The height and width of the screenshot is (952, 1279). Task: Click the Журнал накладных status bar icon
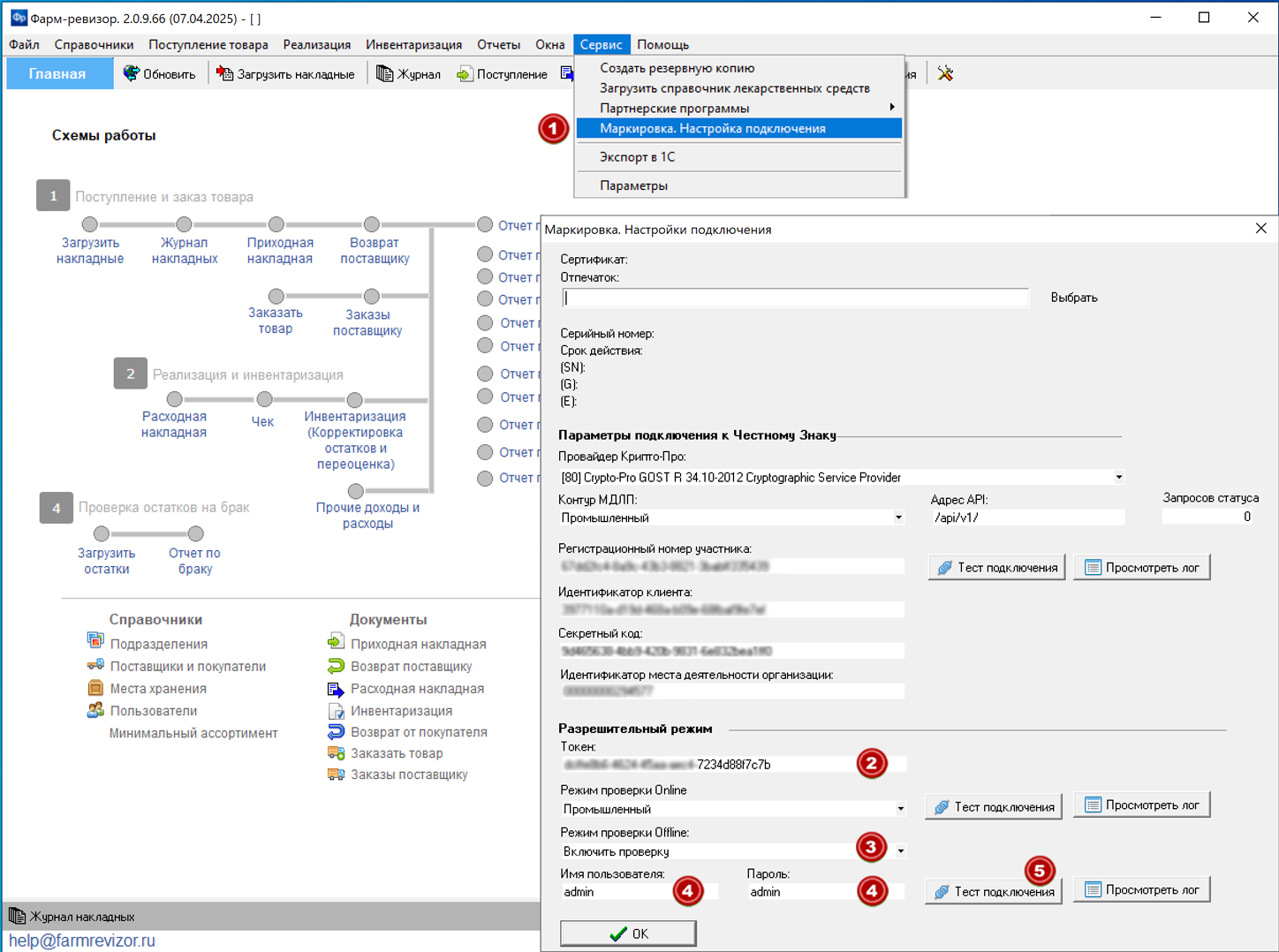[x=17, y=916]
